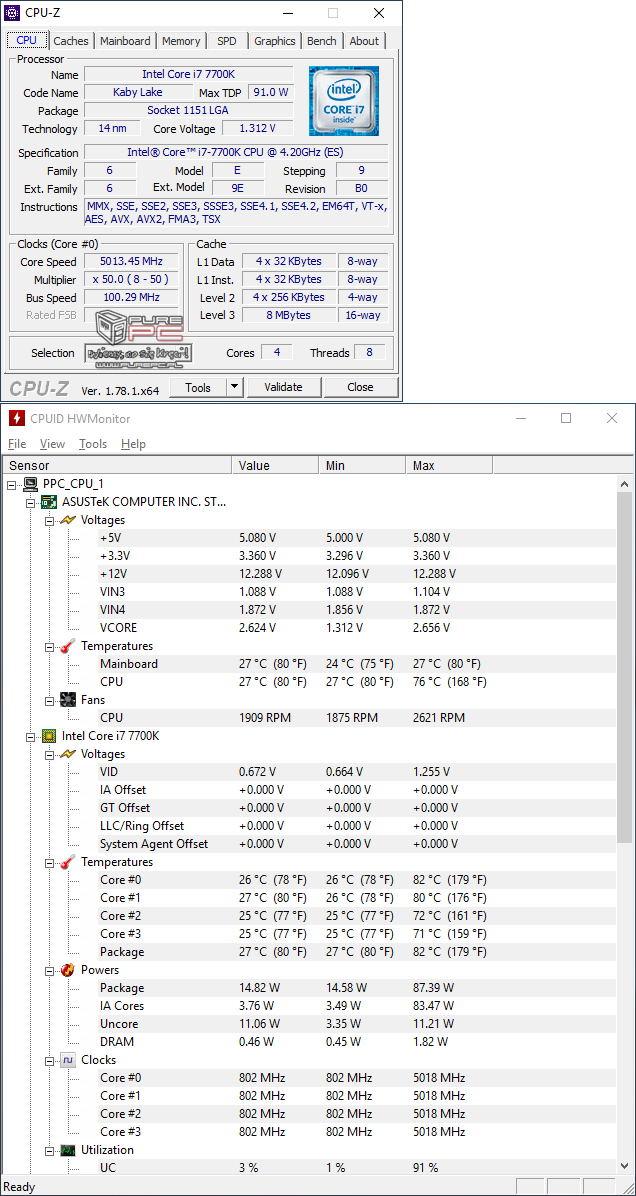Open the File menu in HWMonitor

coord(17,444)
